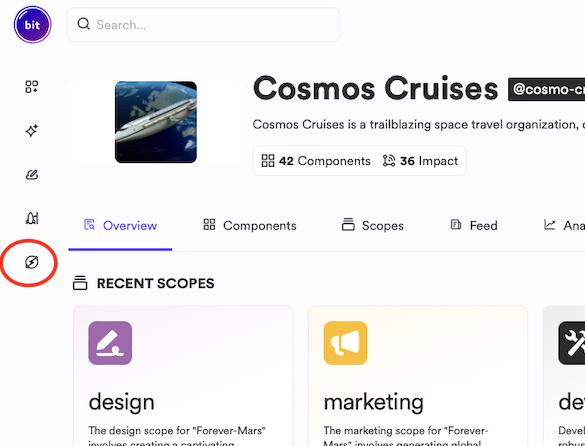Viewport: 585px width, 446px height.
Task: Click the purple design scope icon
Action: 110,343
